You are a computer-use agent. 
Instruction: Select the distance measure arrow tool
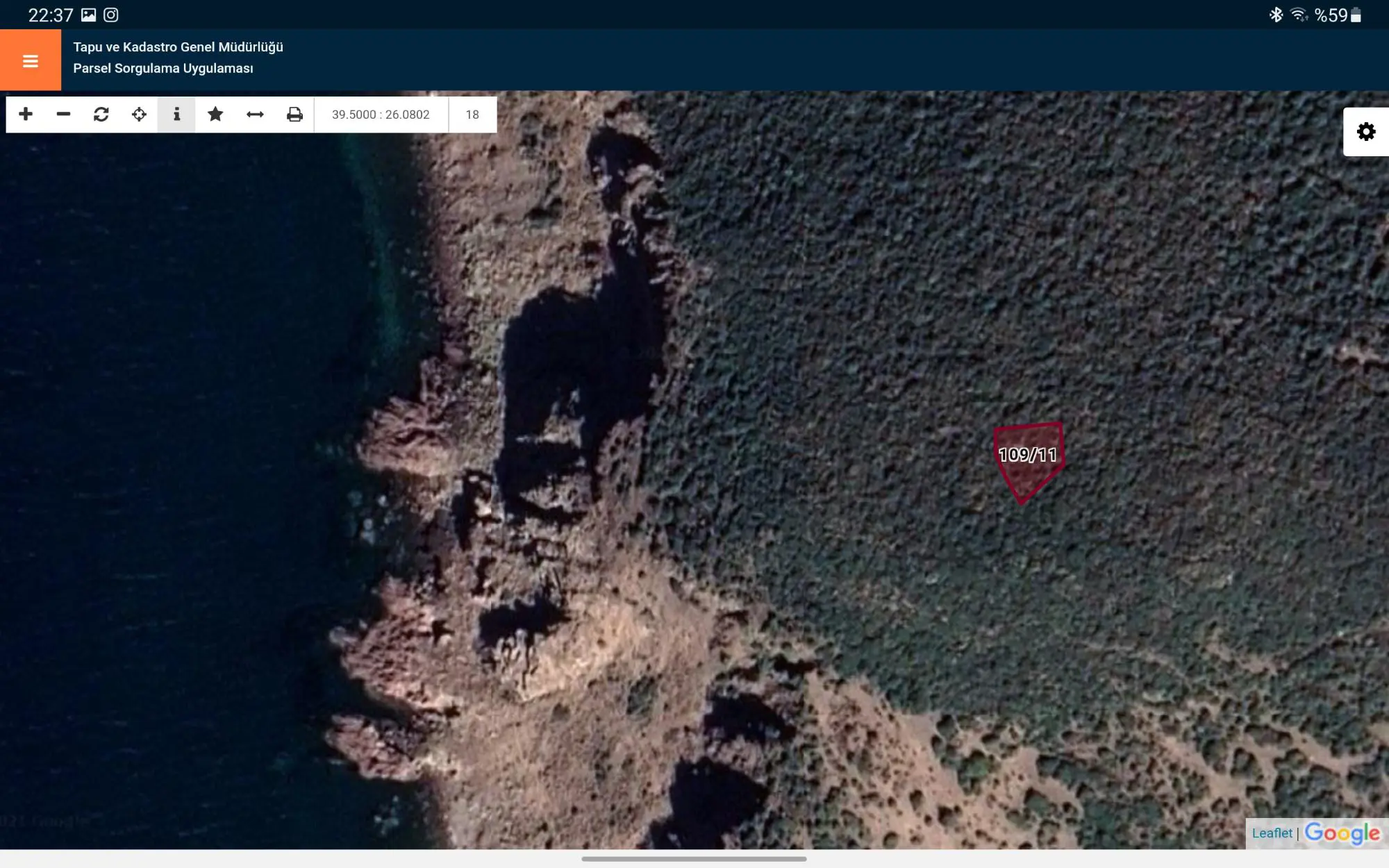[x=255, y=114]
